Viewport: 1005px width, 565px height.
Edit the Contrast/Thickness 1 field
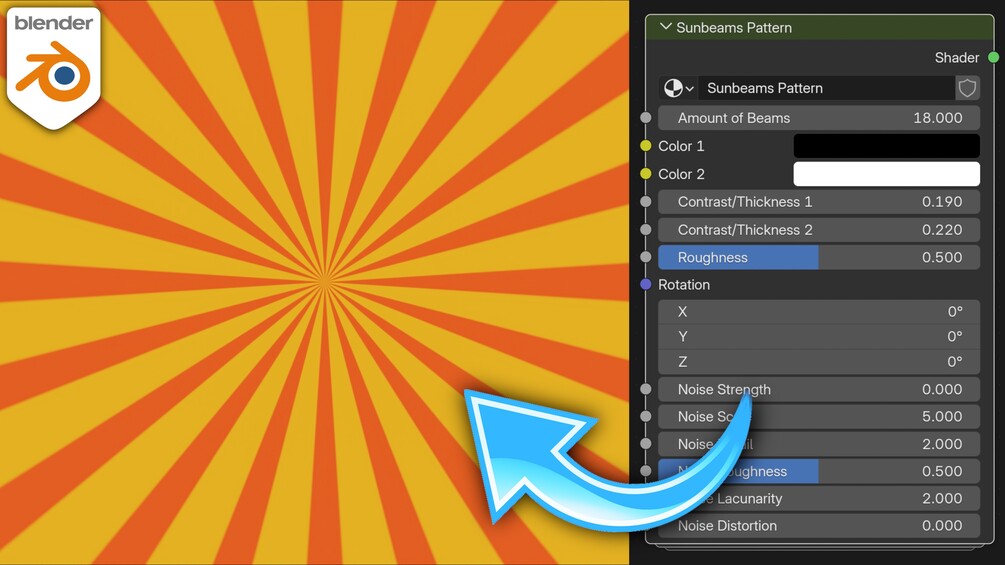[x=818, y=202]
